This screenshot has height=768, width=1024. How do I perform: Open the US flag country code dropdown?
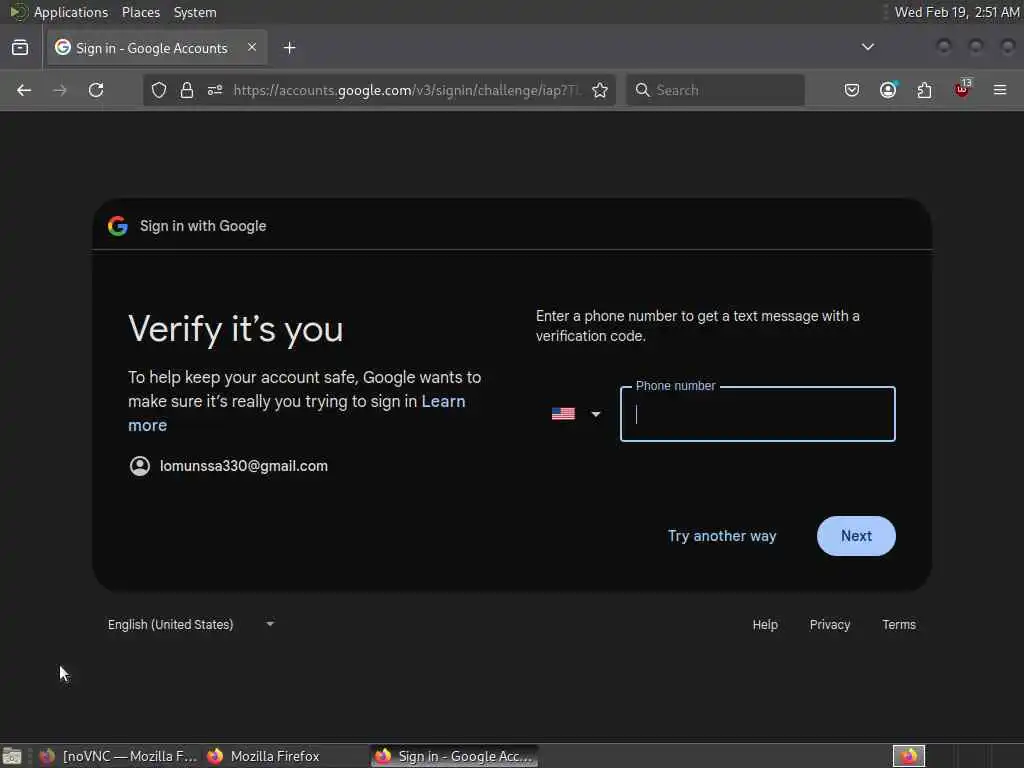576,414
